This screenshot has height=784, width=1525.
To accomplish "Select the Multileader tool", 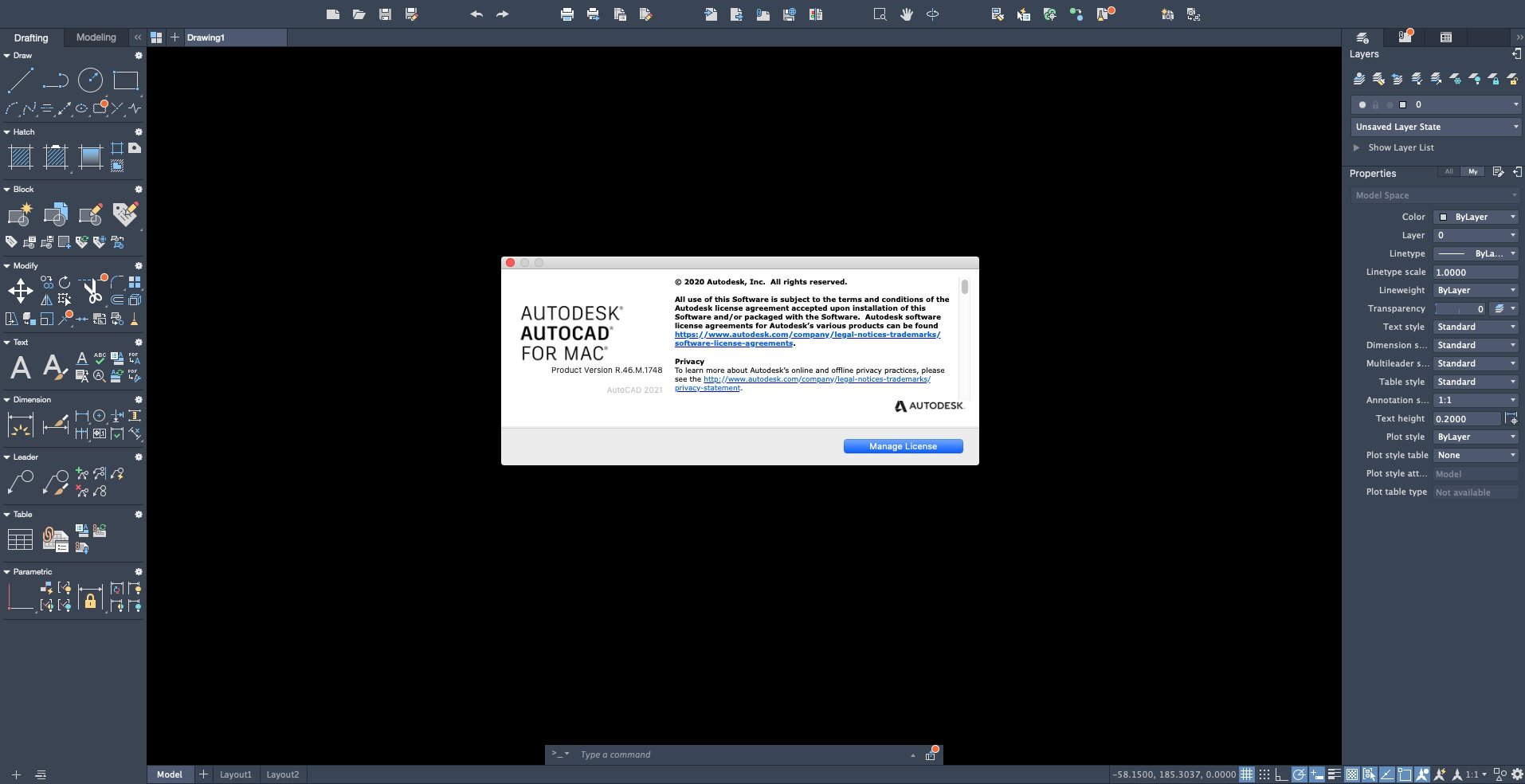I will pos(20,482).
